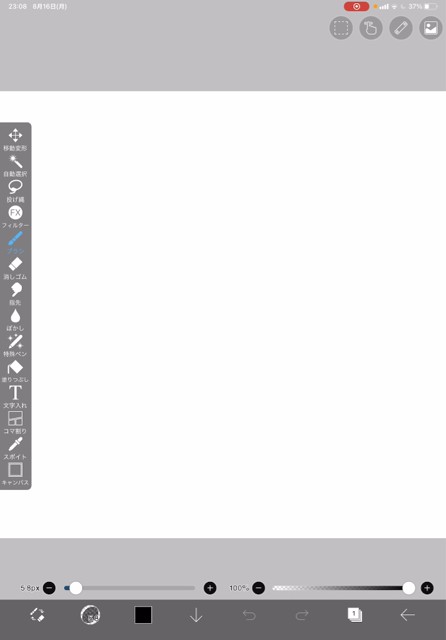Select the Lasso (投げ縄) tool
Screen dimensions: 446x640
pos(15,191)
